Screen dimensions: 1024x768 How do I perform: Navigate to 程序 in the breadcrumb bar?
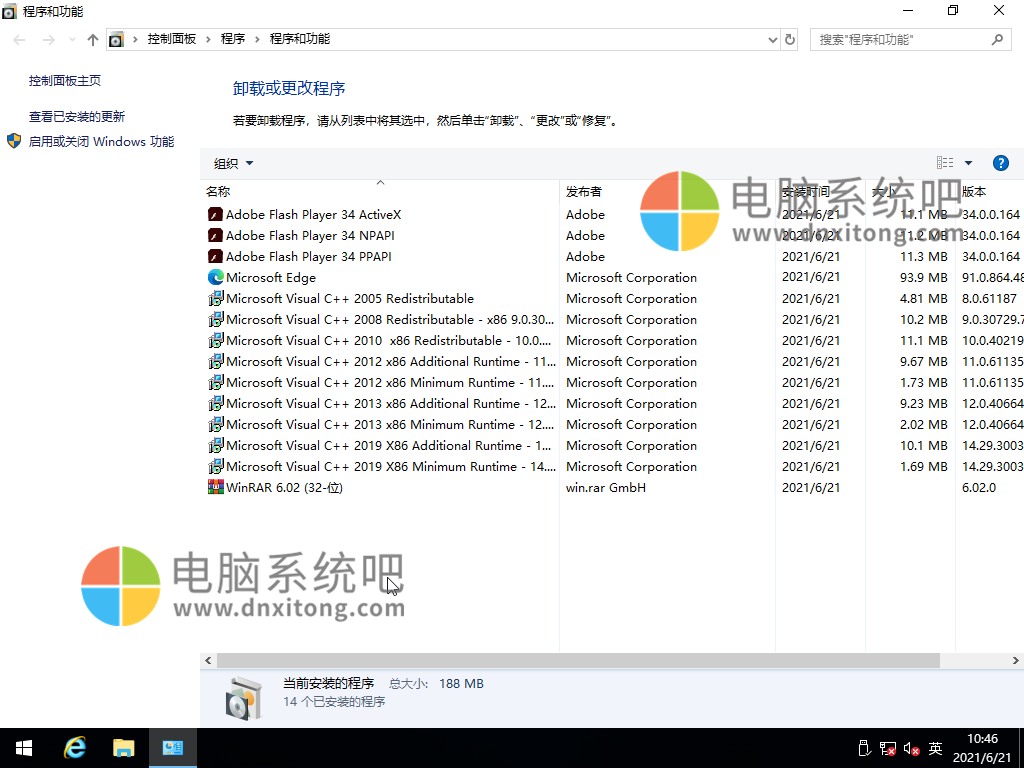click(234, 39)
